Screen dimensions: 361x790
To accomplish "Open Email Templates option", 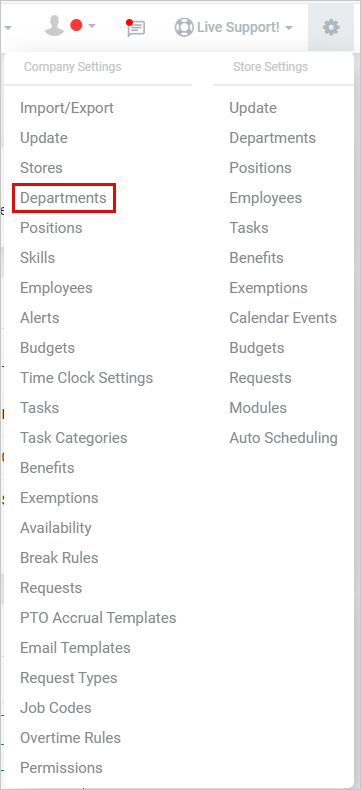I will 75,648.
